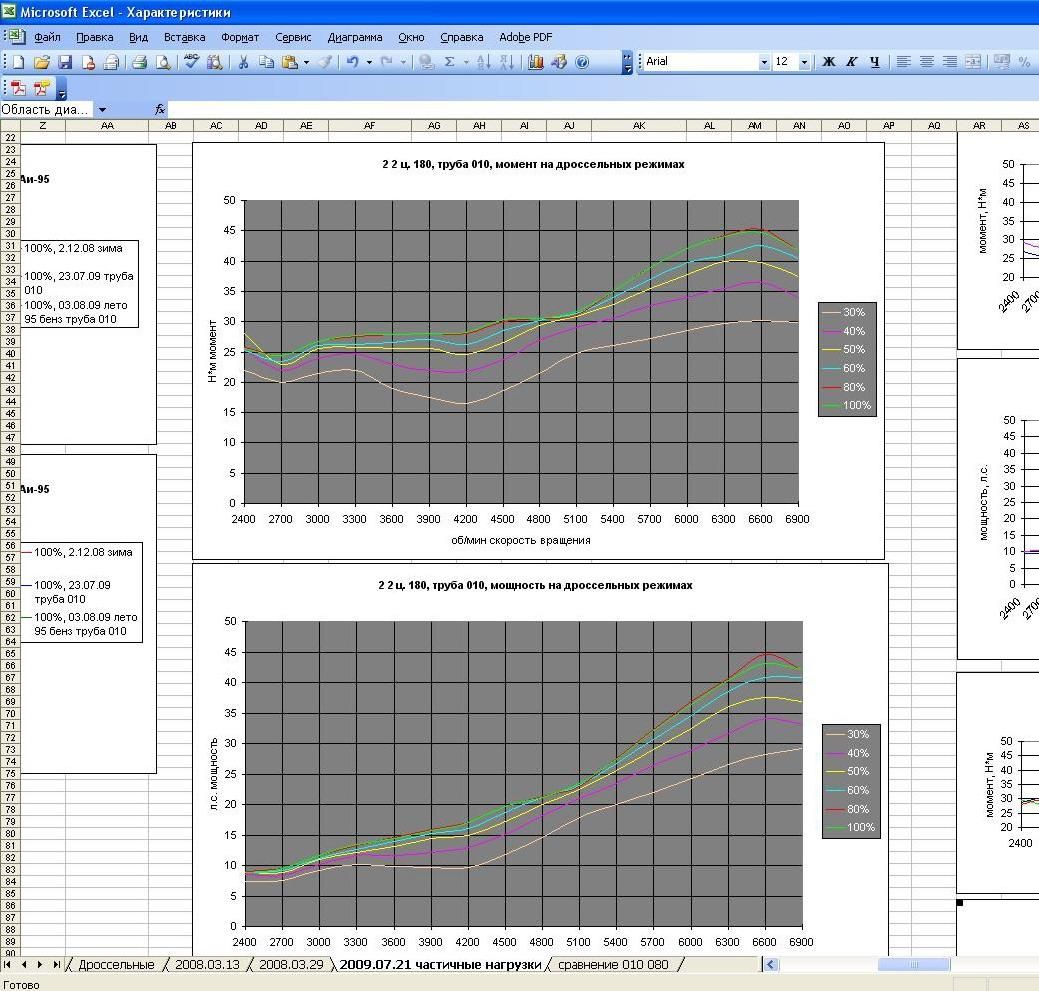Click the first Adobe PDF convert icon
This screenshot has height=991, width=1039.
[x=19, y=87]
